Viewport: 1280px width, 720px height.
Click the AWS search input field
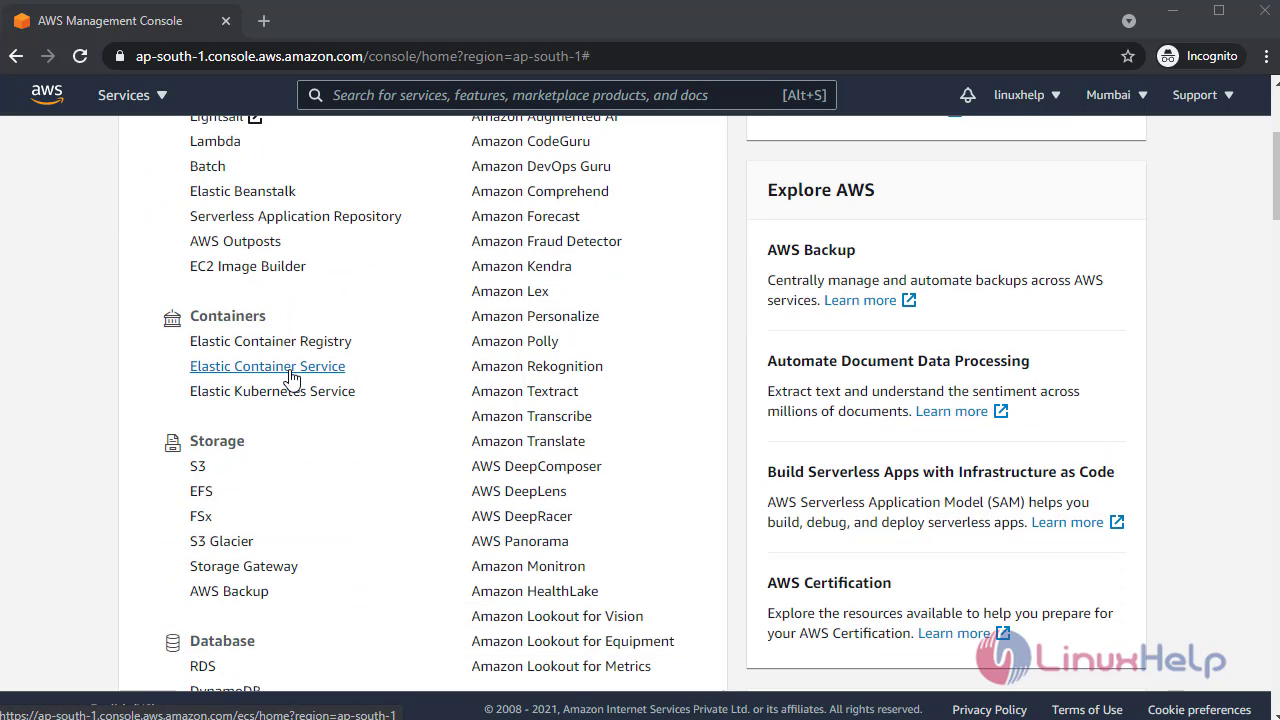tap(566, 95)
